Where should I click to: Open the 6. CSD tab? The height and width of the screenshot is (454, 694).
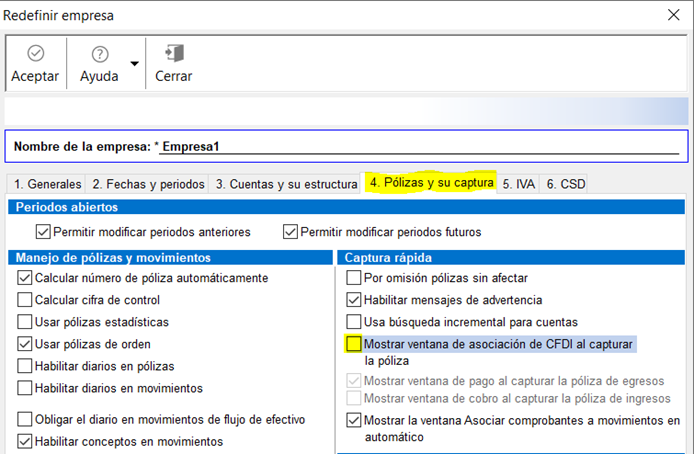566,184
